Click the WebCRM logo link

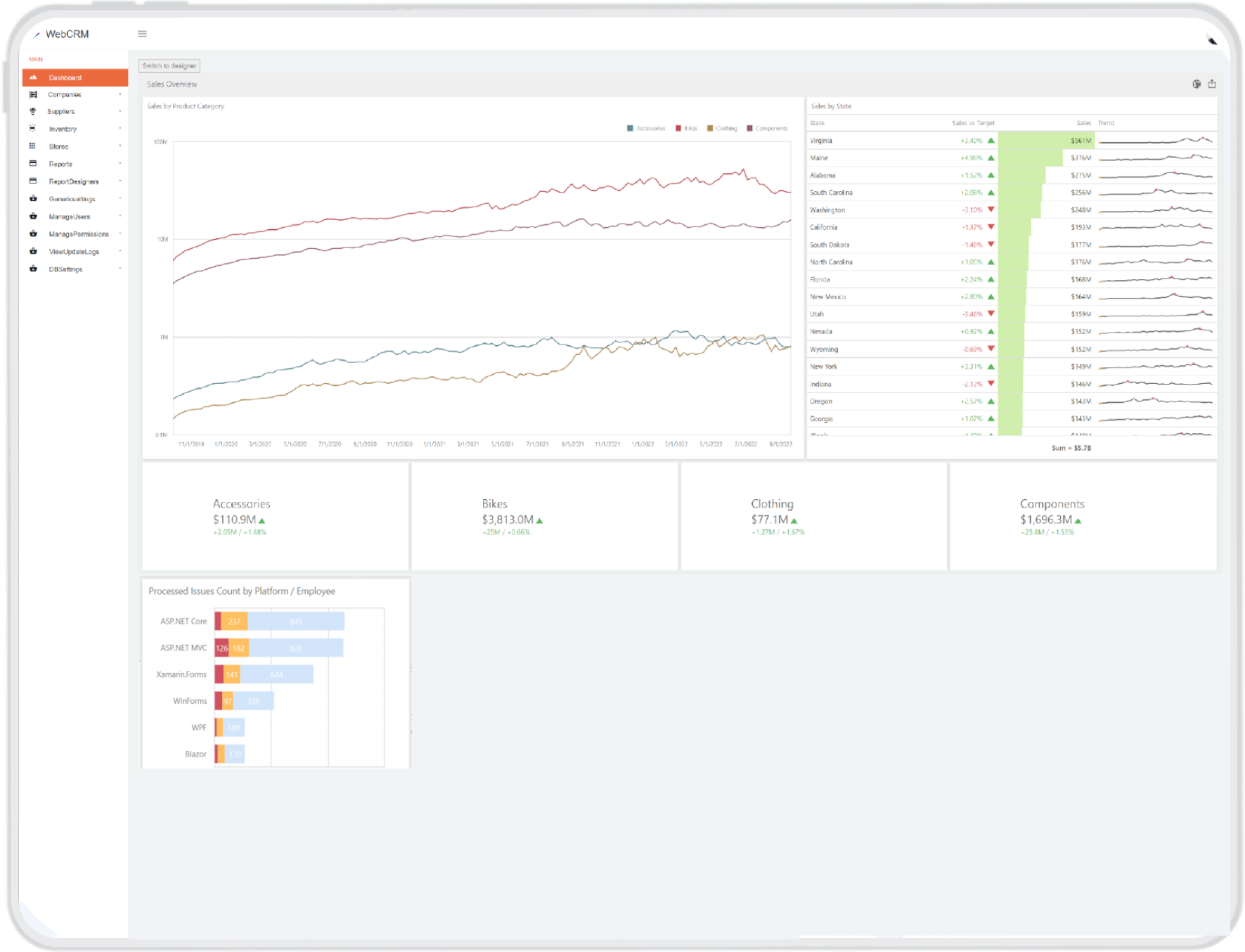[67, 34]
